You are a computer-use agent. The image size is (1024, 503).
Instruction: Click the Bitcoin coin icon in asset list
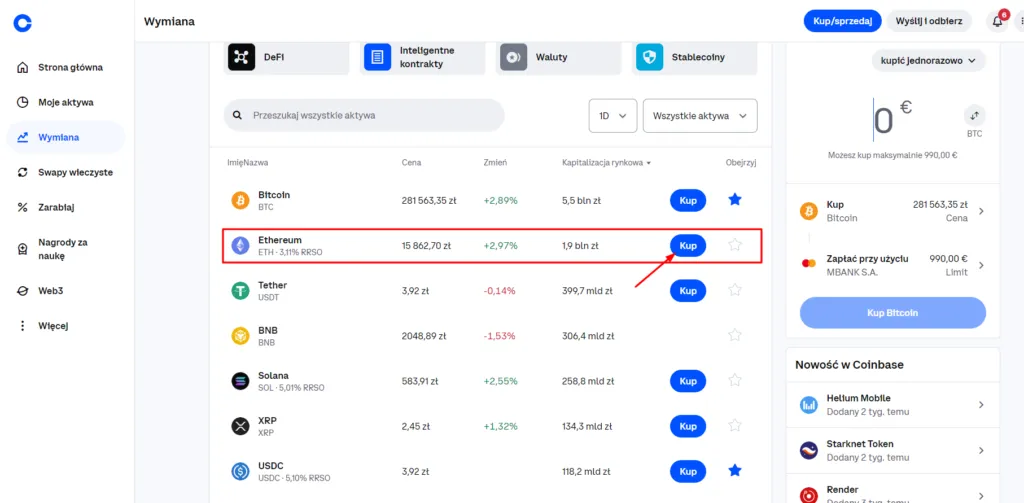point(240,201)
